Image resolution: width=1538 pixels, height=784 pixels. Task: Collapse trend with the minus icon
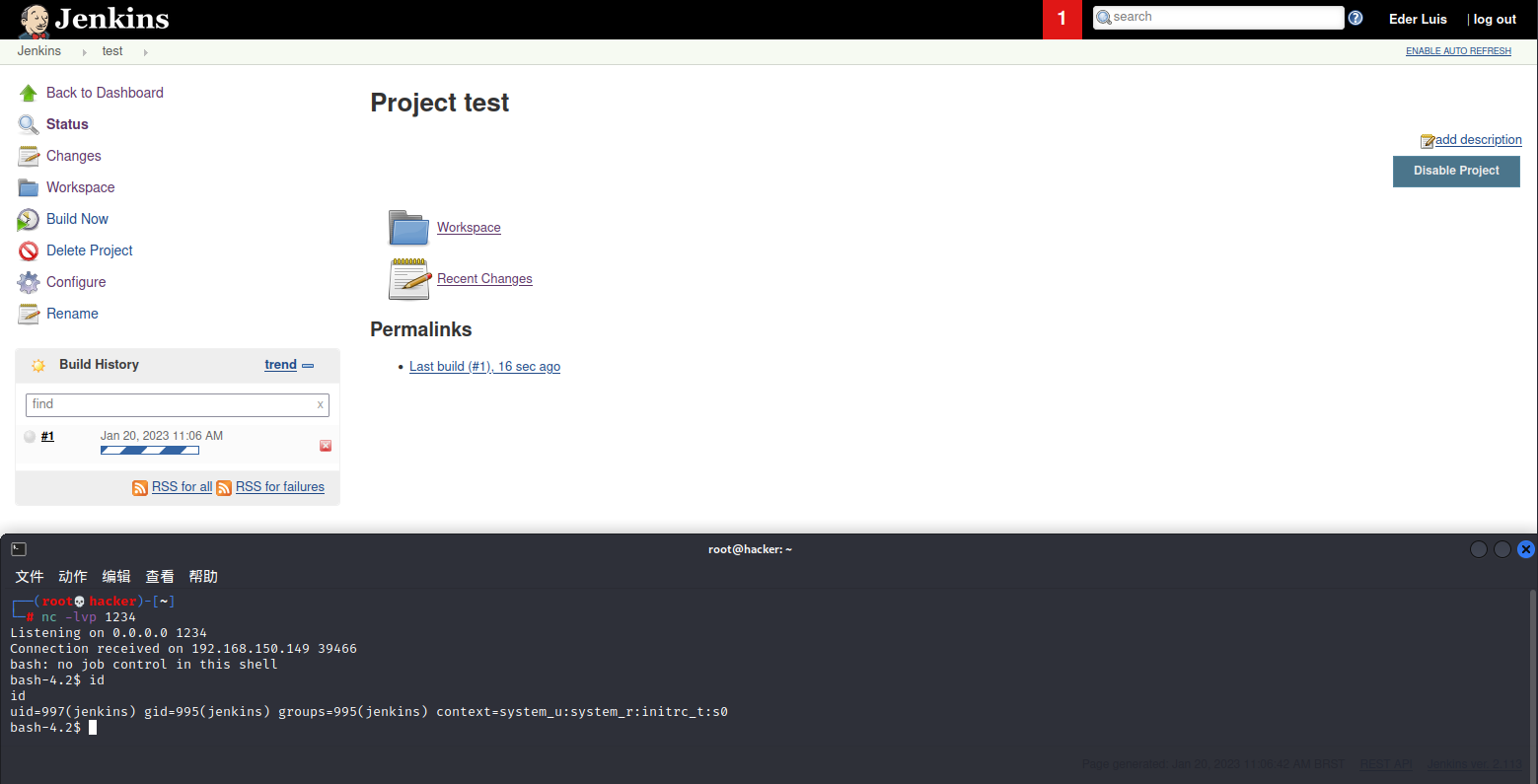pos(308,366)
